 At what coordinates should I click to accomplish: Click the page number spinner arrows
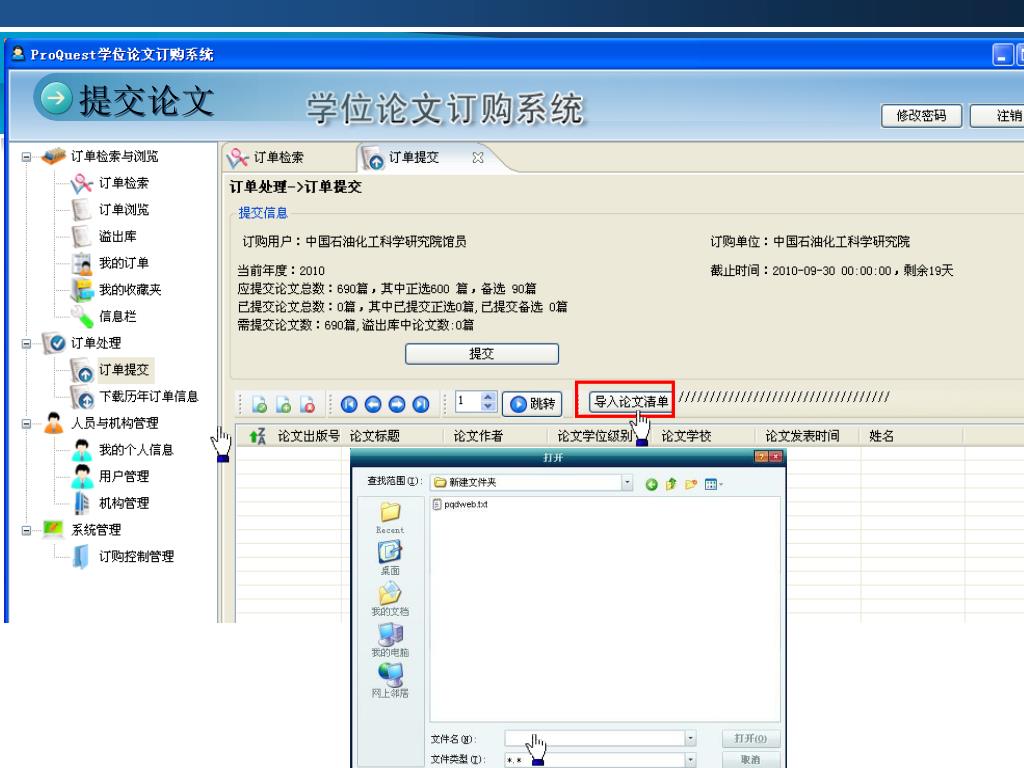(x=488, y=401)
